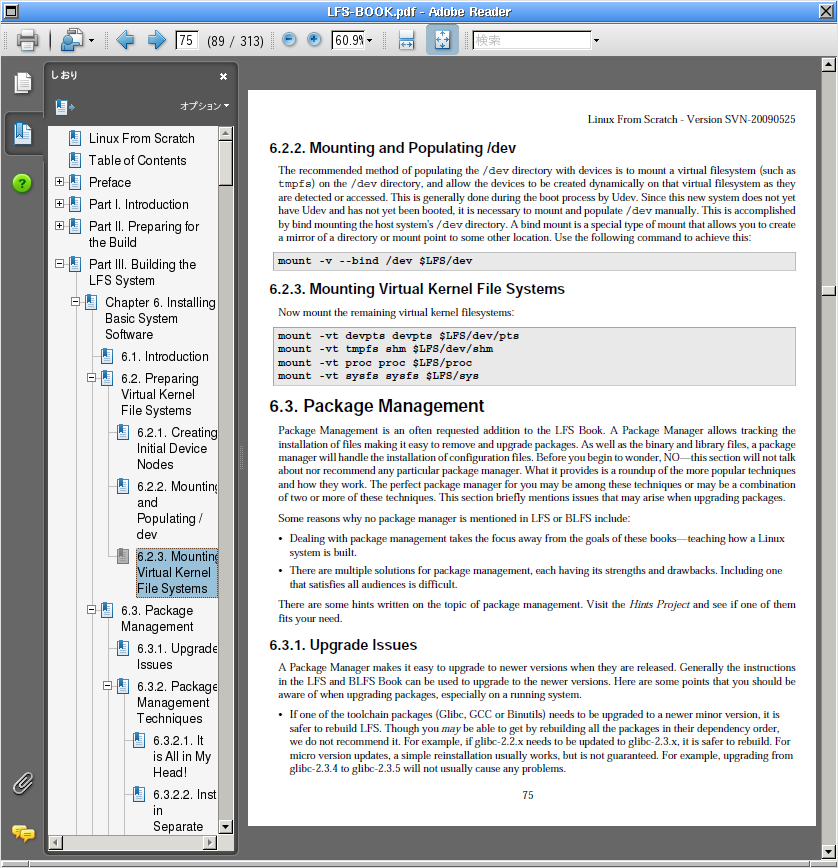
Task: Toggle the Bookmarks panel icon in sidebar
Action: [x=23, y=133]
